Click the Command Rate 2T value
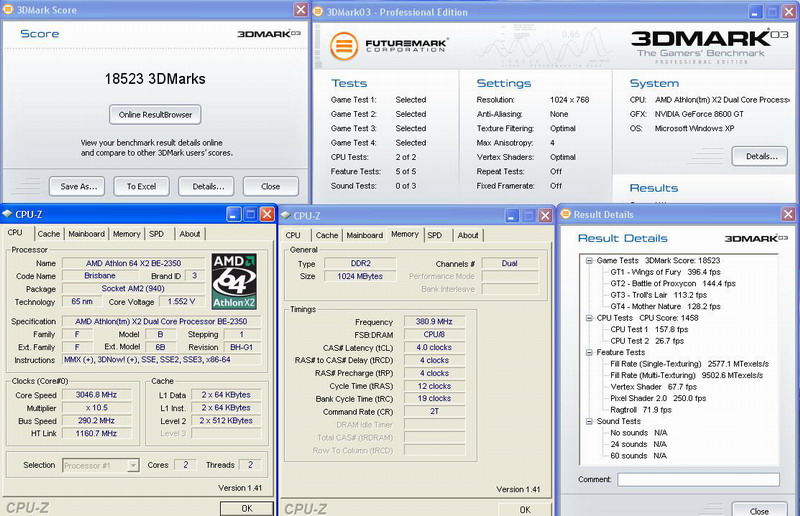Screen dimensions: 800x516 tap(434, 411)
